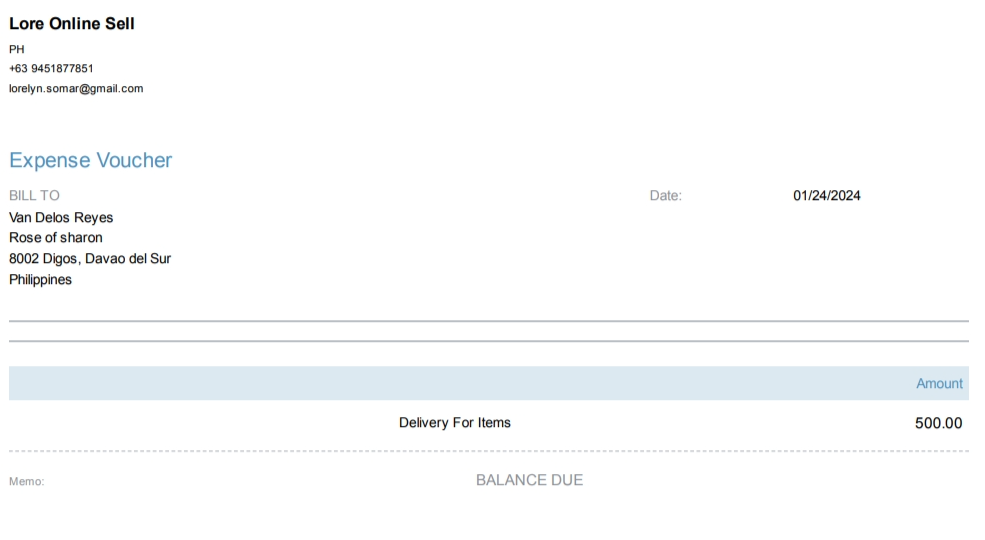Select the date value 01/24/2024
985x540 pixels.
coord(827,196)
